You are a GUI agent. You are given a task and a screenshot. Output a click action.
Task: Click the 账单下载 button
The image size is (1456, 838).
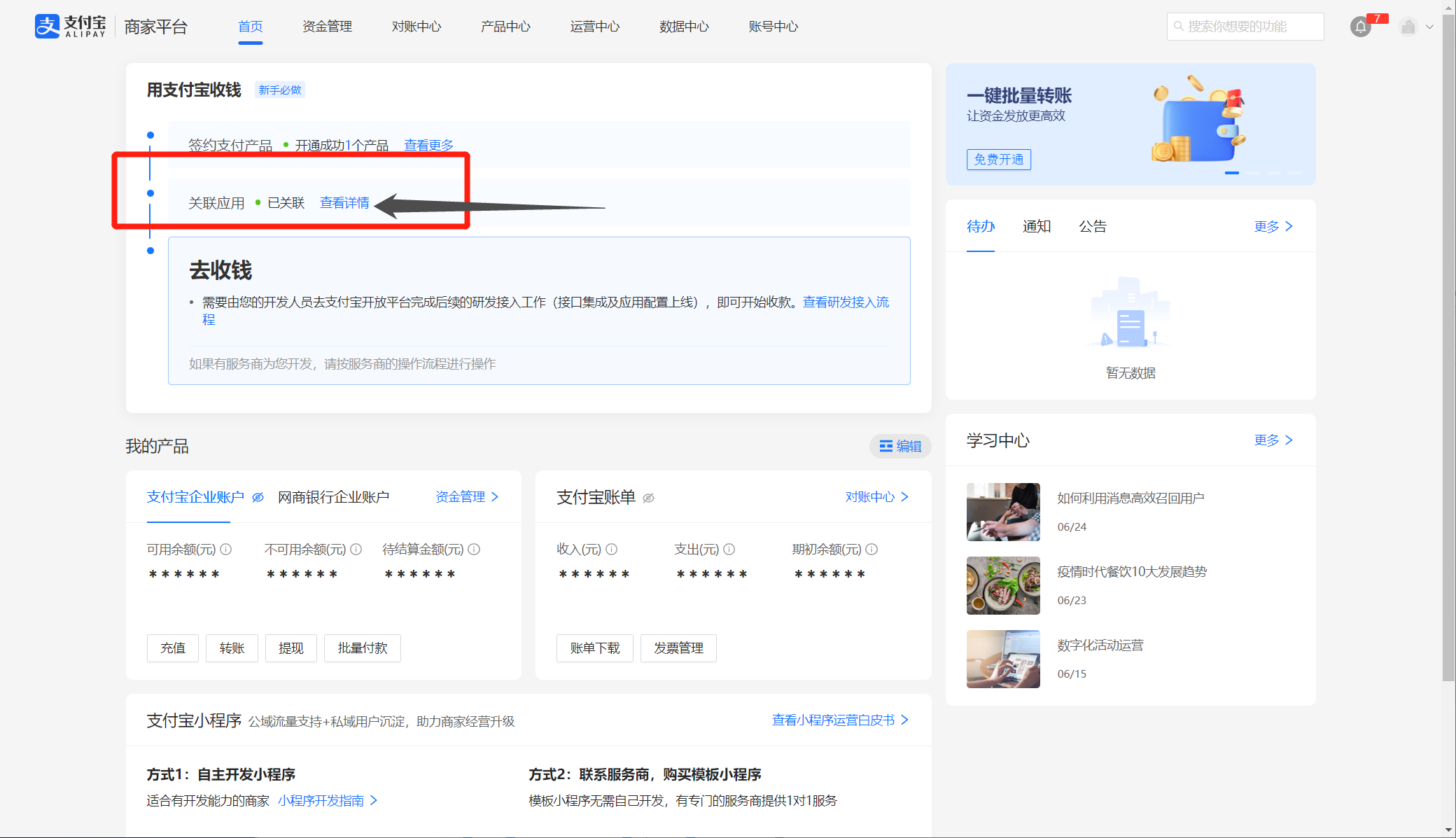[595, 648]
